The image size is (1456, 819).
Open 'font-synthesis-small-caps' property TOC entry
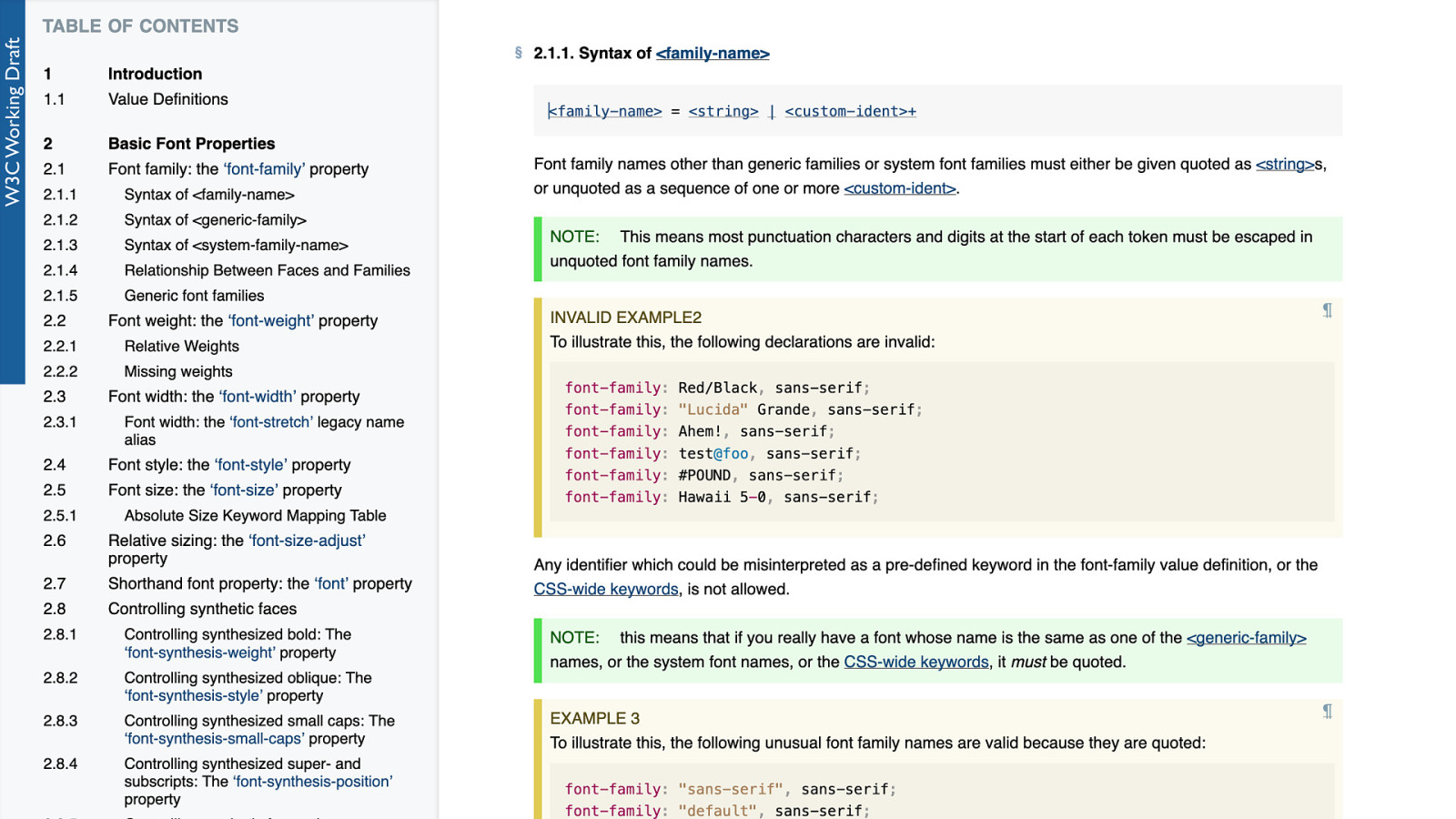tap(259, 730)
